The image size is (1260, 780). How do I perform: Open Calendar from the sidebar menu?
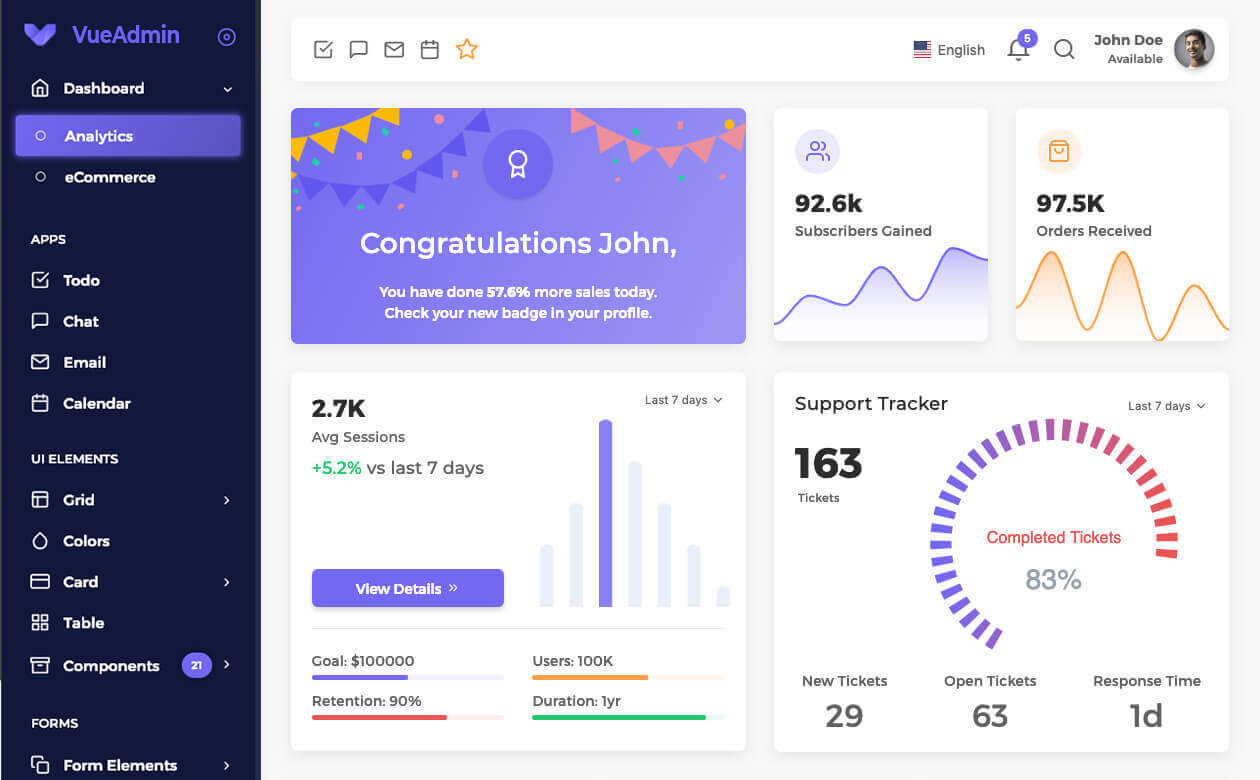pos(96,403)
